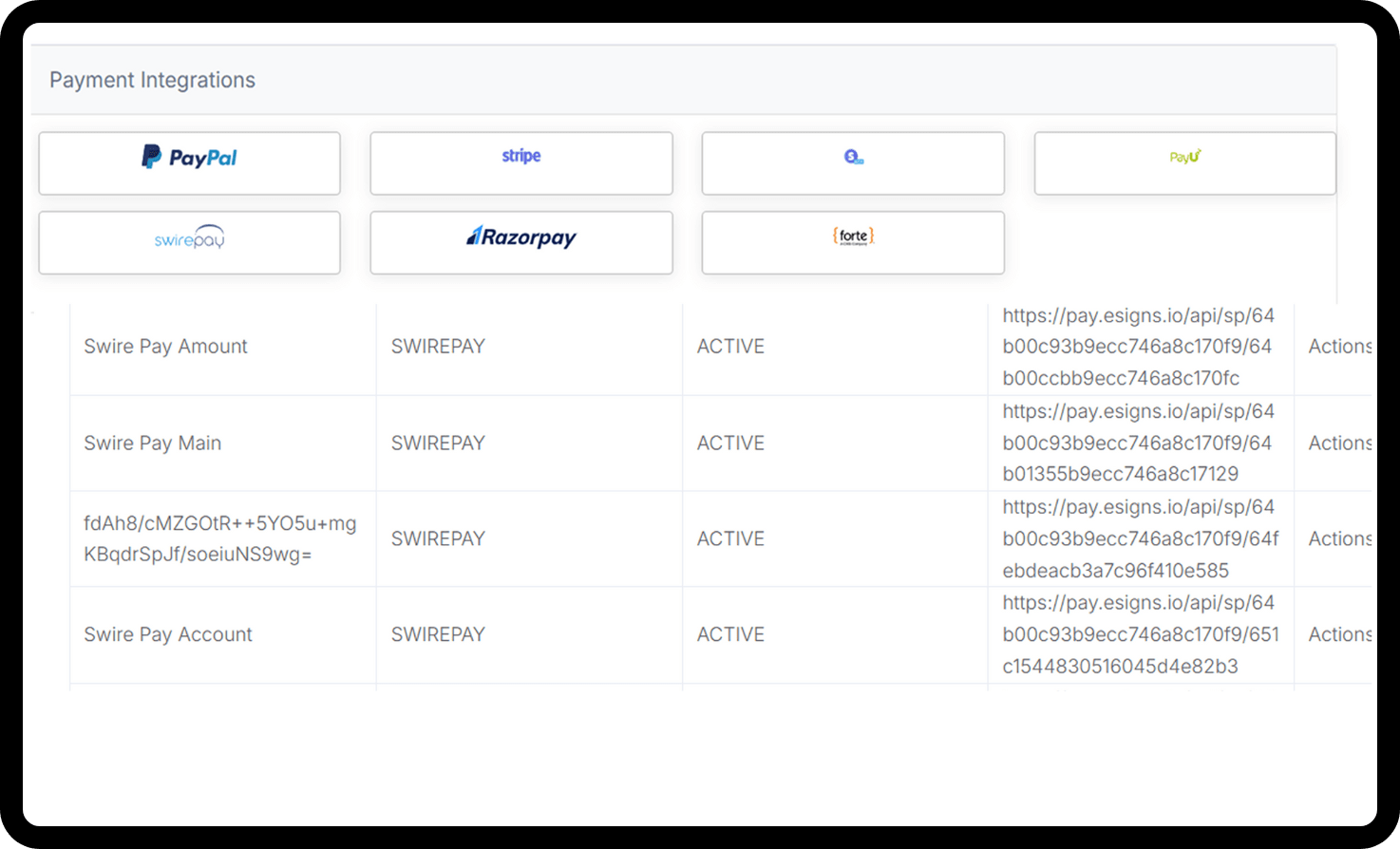Image resolution: width=1400 pixels, height=849 pixels.
Task: Open Actions for Swire Pay Account row
Action: (x=1339, y=634)
